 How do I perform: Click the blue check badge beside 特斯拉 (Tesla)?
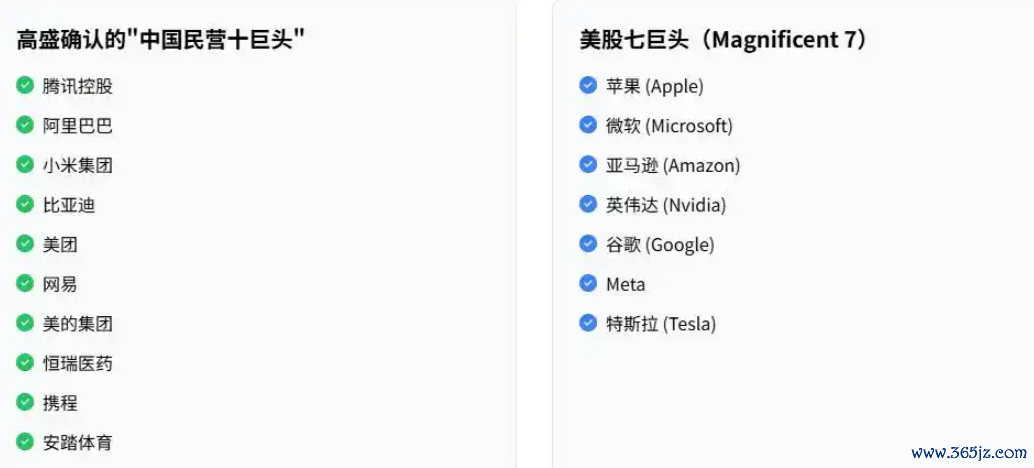[588, 323]
